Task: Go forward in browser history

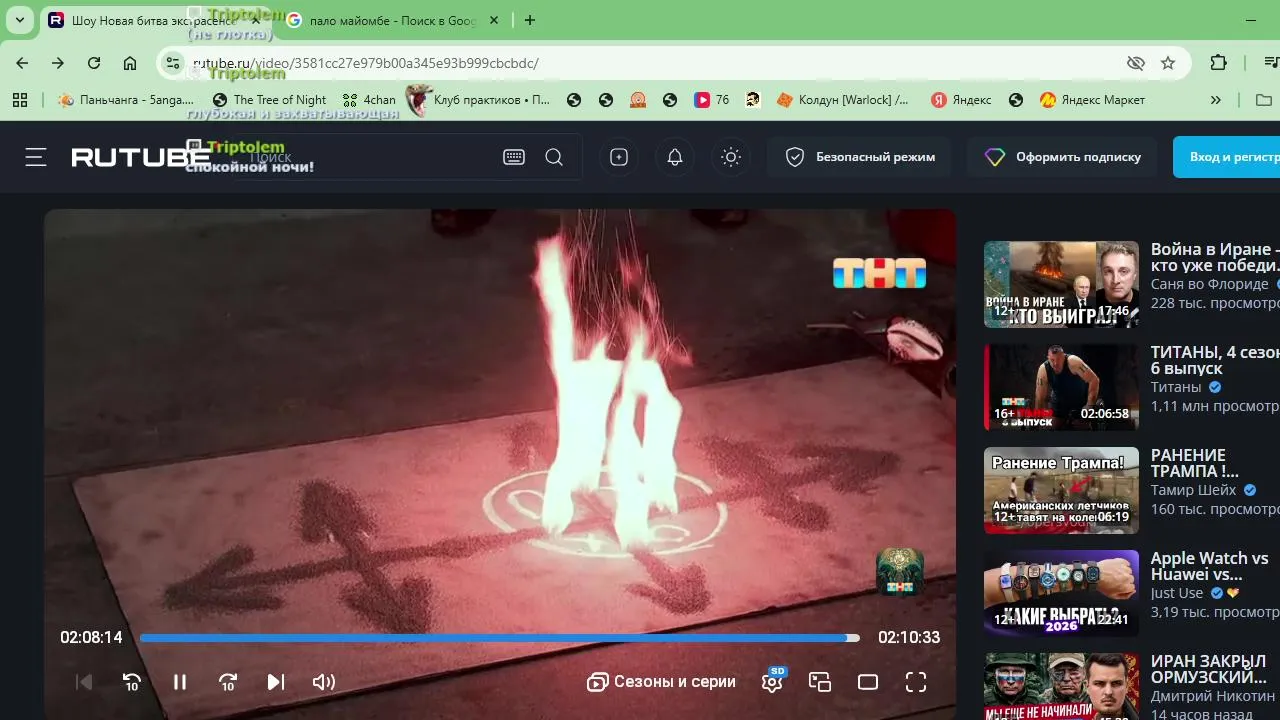Action: pyautogui.click(x=58, y=63)
